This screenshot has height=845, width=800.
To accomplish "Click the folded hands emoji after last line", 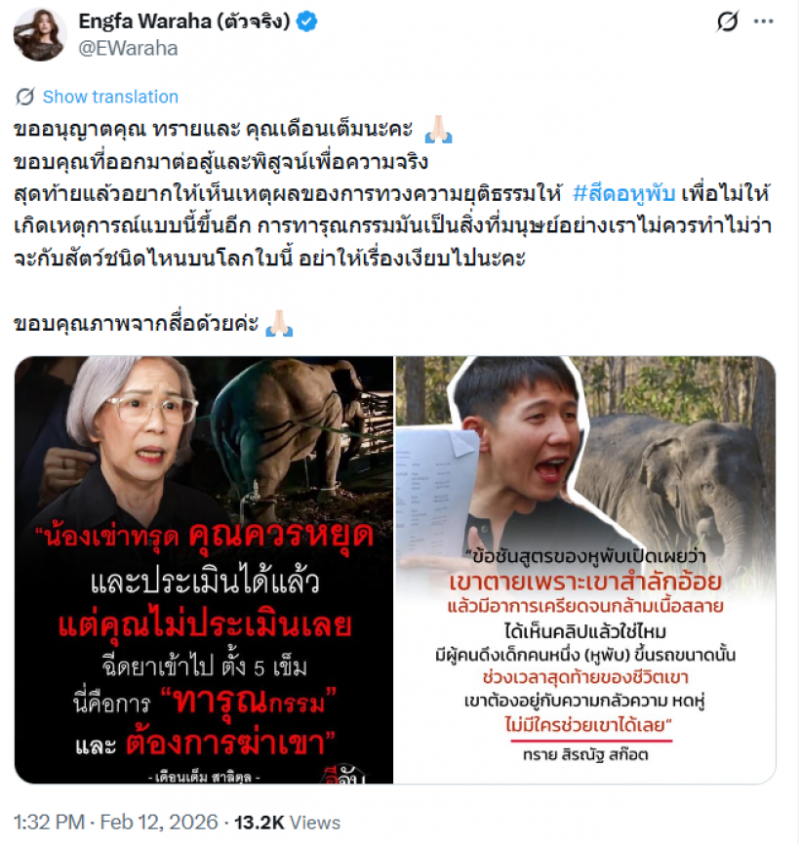I will (x=279, y=323).
